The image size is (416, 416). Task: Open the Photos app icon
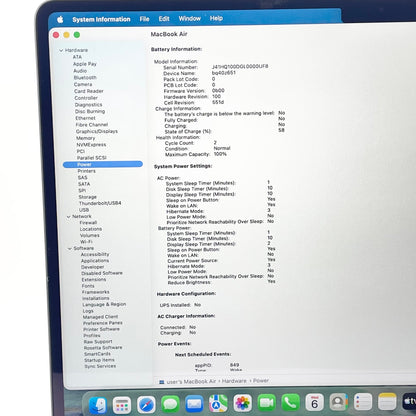(242, 403)
